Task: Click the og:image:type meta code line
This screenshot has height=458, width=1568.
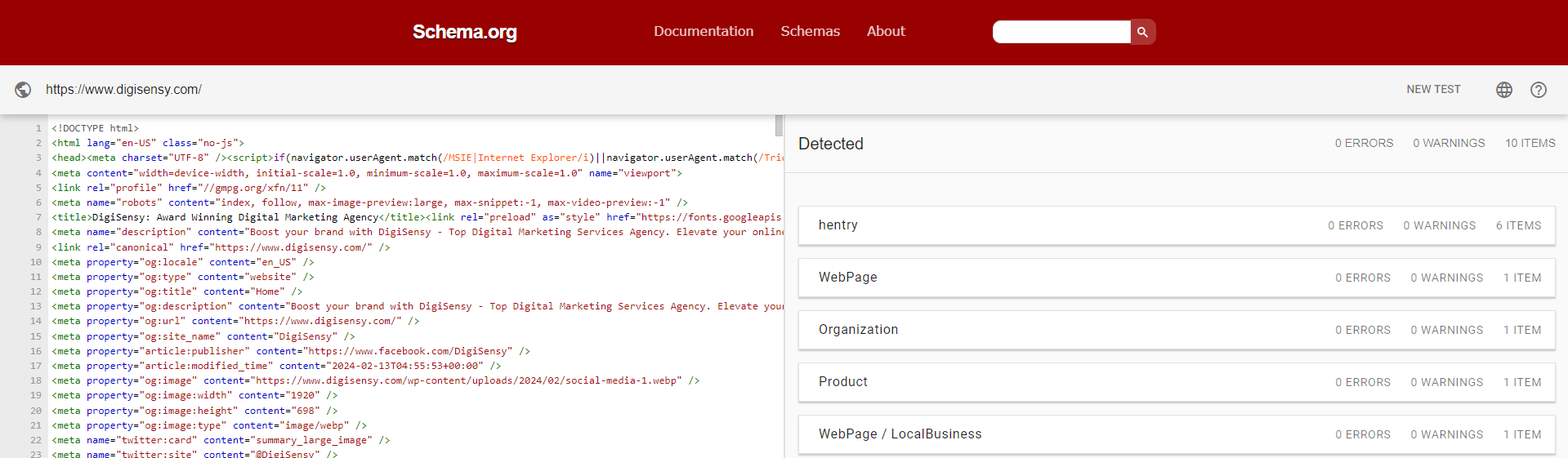Action: 209,425
